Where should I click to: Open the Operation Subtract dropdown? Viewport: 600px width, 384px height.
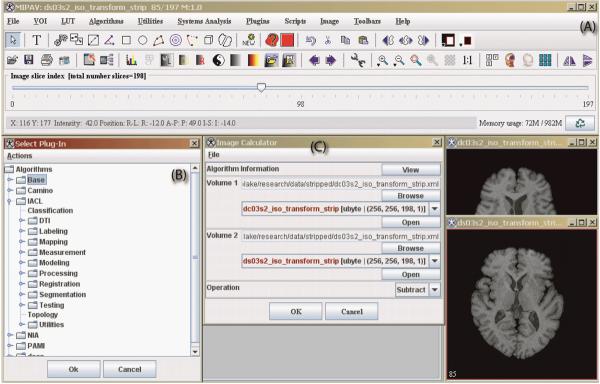[x=435, y=290]
